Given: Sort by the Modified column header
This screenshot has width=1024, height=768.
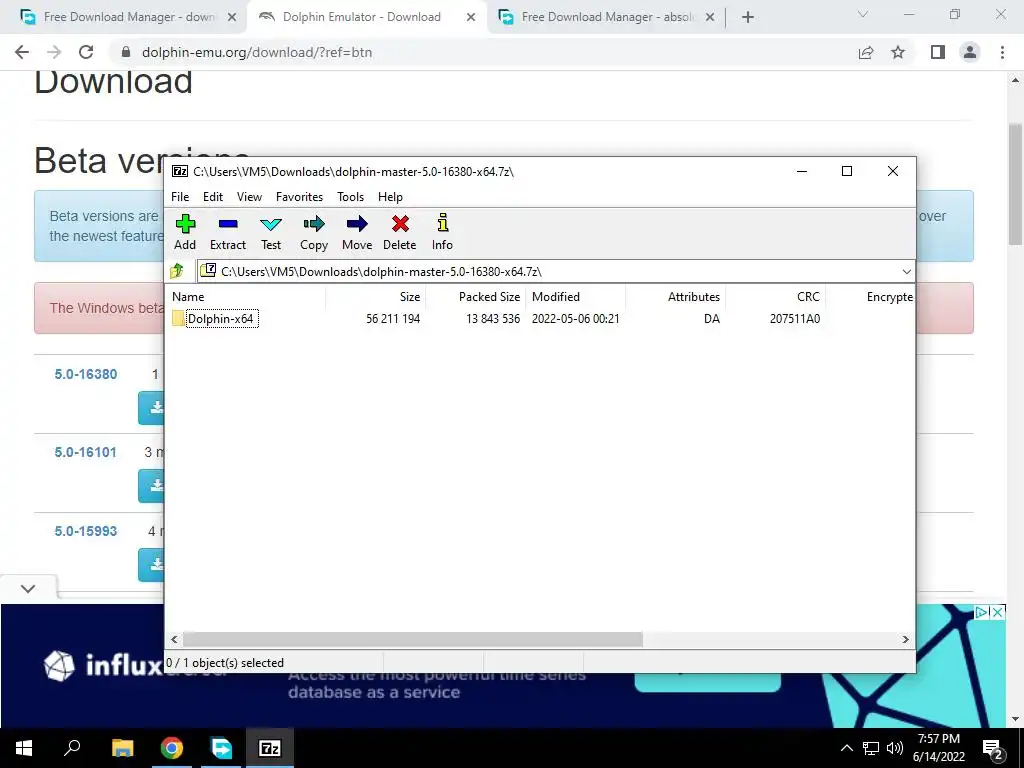Looking at the screenshot, I should click(575, 296).
